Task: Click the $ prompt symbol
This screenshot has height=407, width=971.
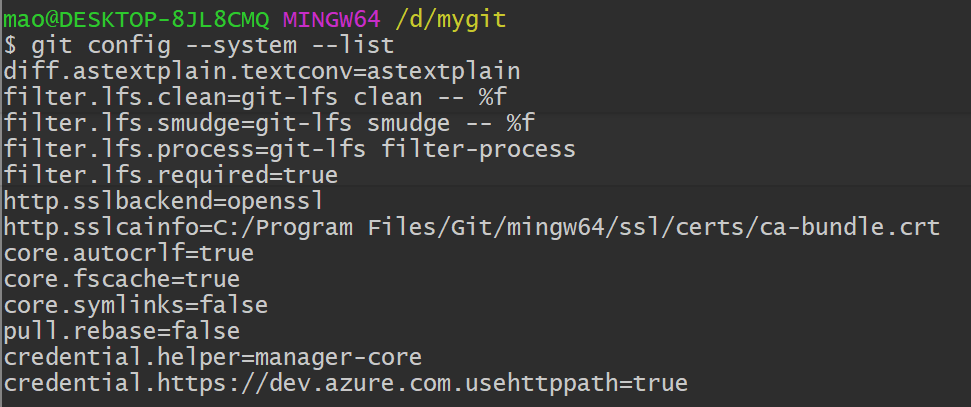Action: pos(11,45)
